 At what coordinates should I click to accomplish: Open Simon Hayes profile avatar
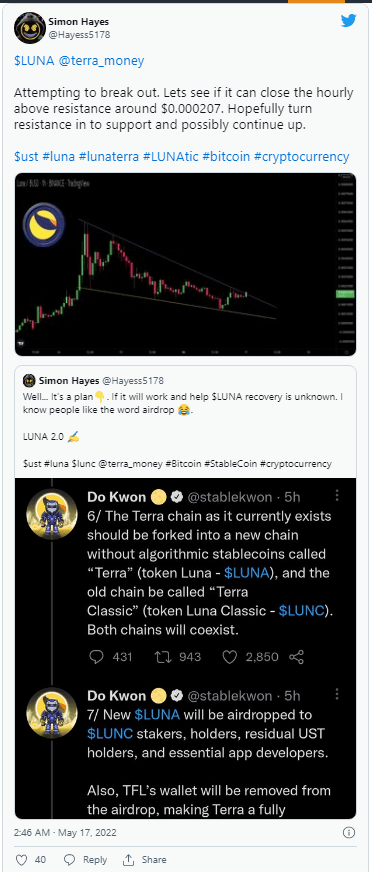tap(27, 27)
